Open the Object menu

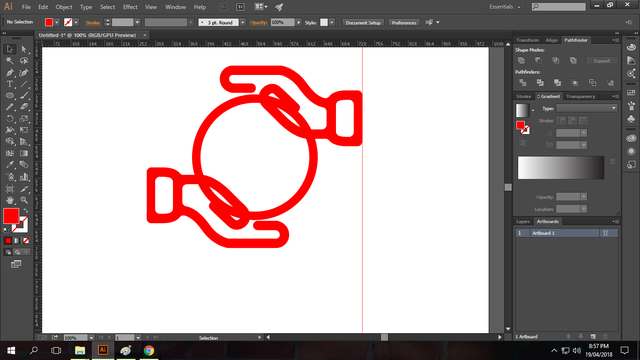coord(64,7)
